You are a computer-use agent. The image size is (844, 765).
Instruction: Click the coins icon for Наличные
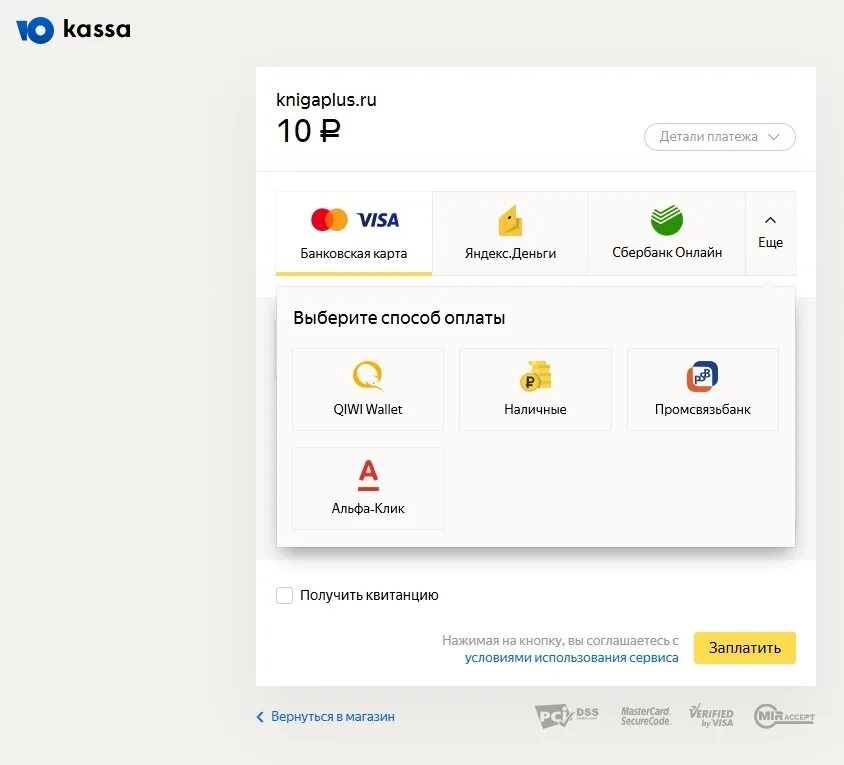point(535,375)
